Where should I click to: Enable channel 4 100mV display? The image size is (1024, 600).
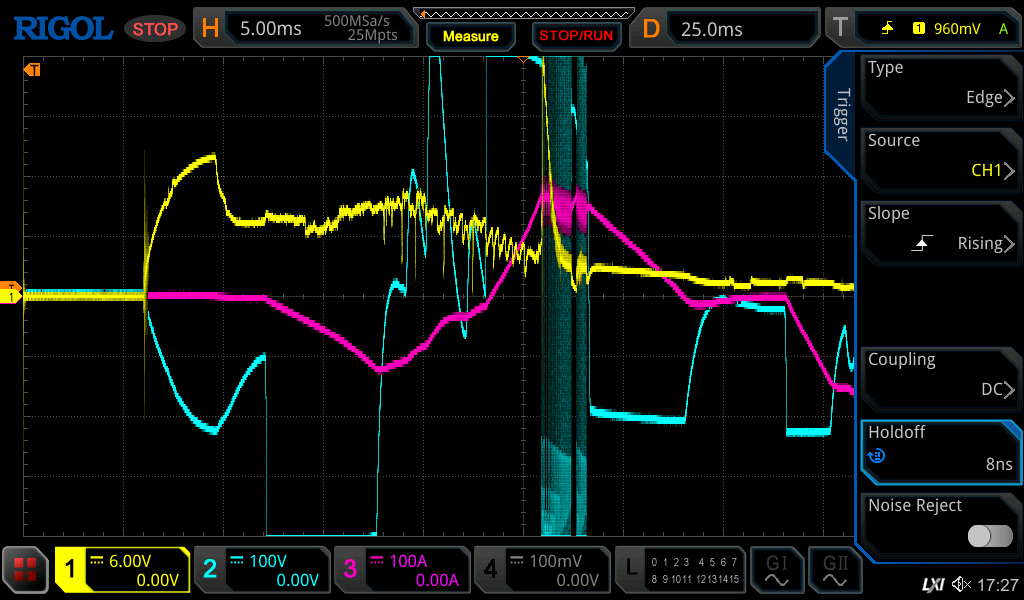(541, 570)
